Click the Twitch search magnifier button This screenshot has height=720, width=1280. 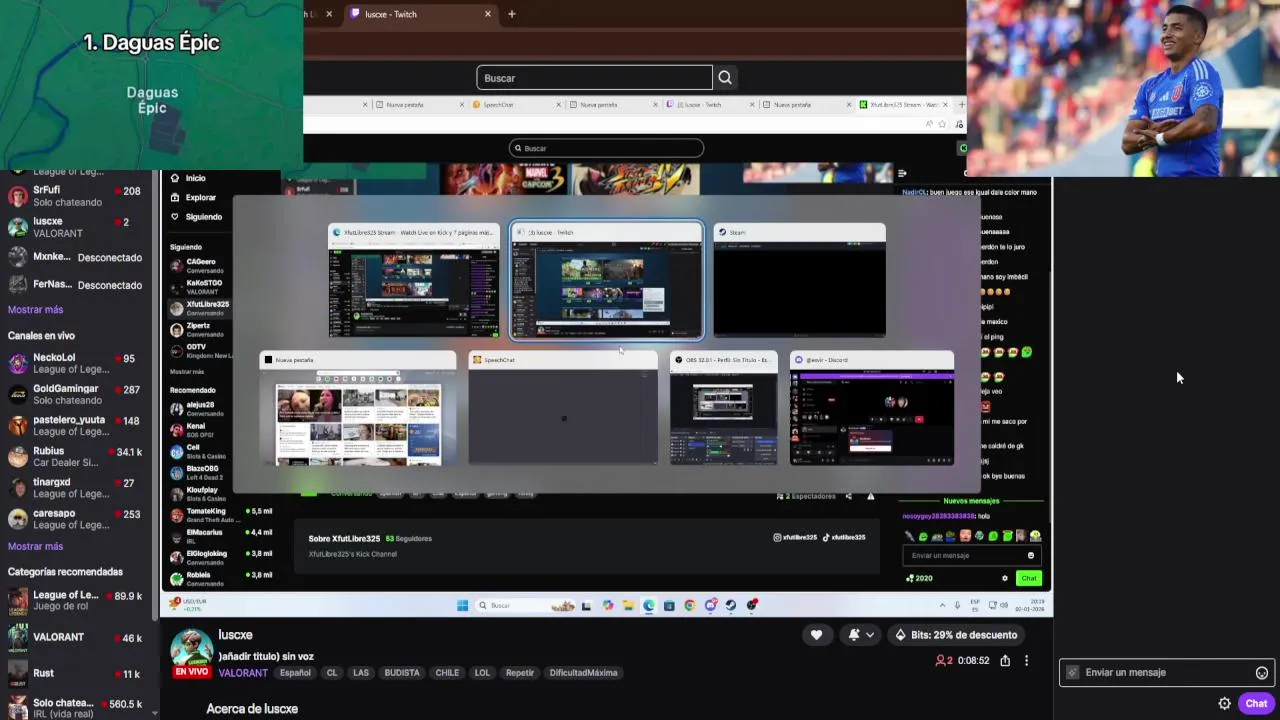[725, 78]
